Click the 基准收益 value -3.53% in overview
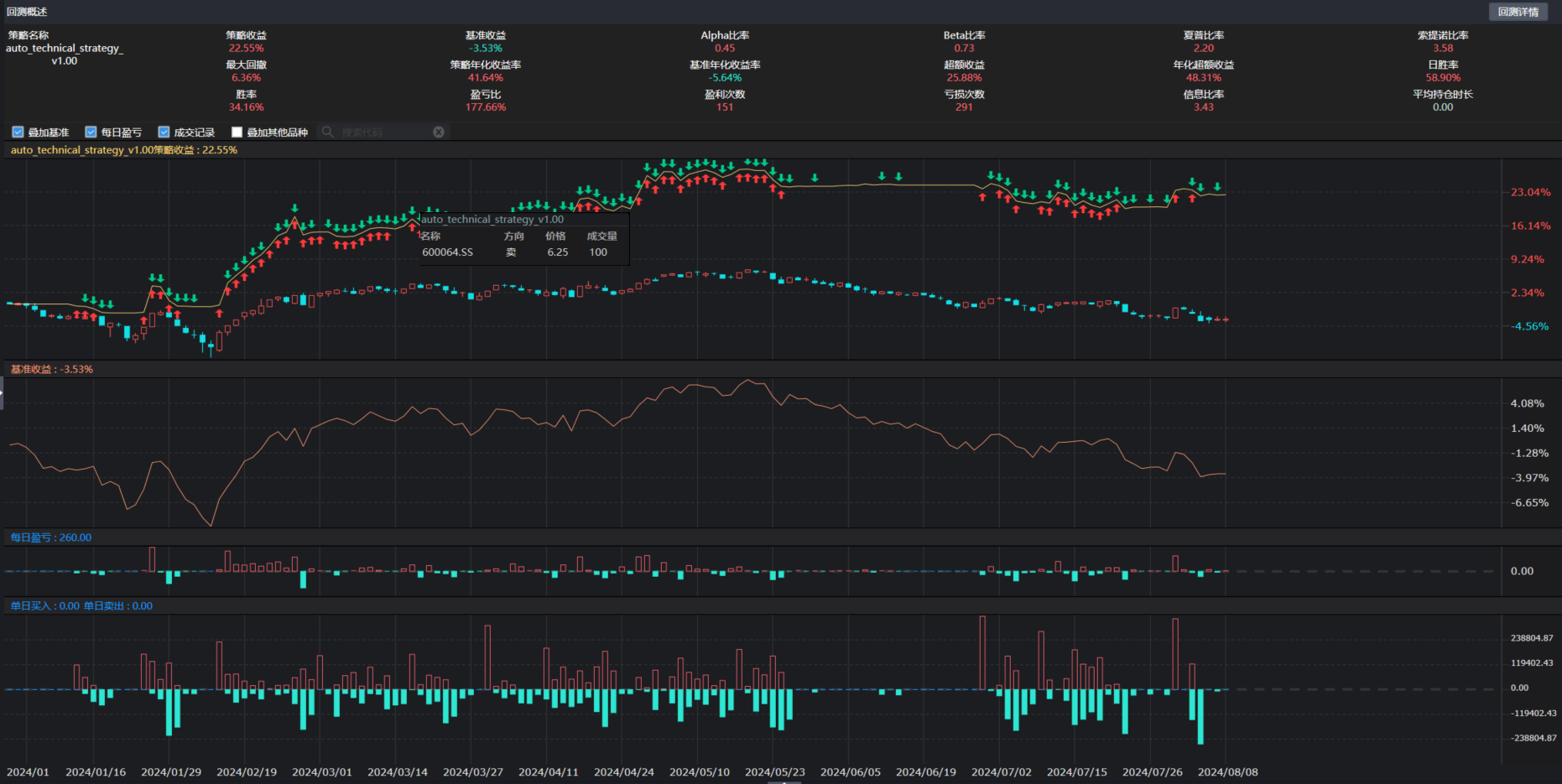1562x784 pixels. point(486,49)
